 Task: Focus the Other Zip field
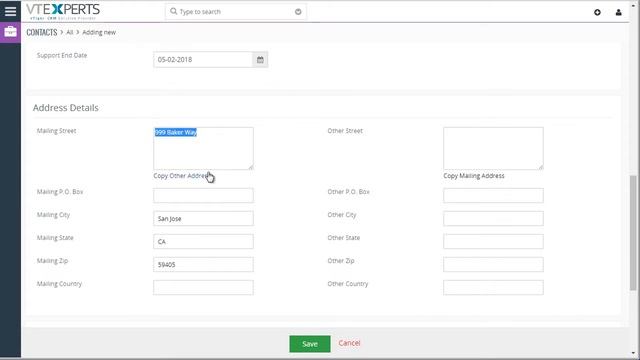point(493,264)
